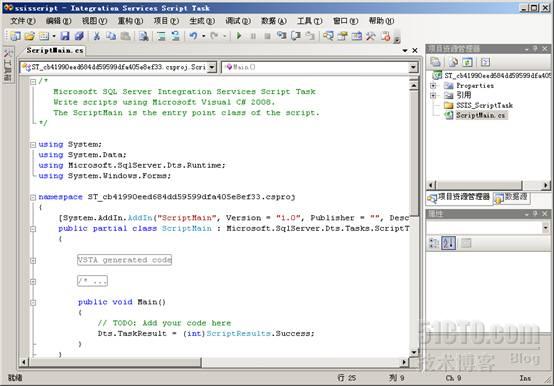The width and height of the screenshot is (554, 386).
Task: Open Solution Explorer via toolbar icon
Action: pyautogui.click(x=328, y=36)
